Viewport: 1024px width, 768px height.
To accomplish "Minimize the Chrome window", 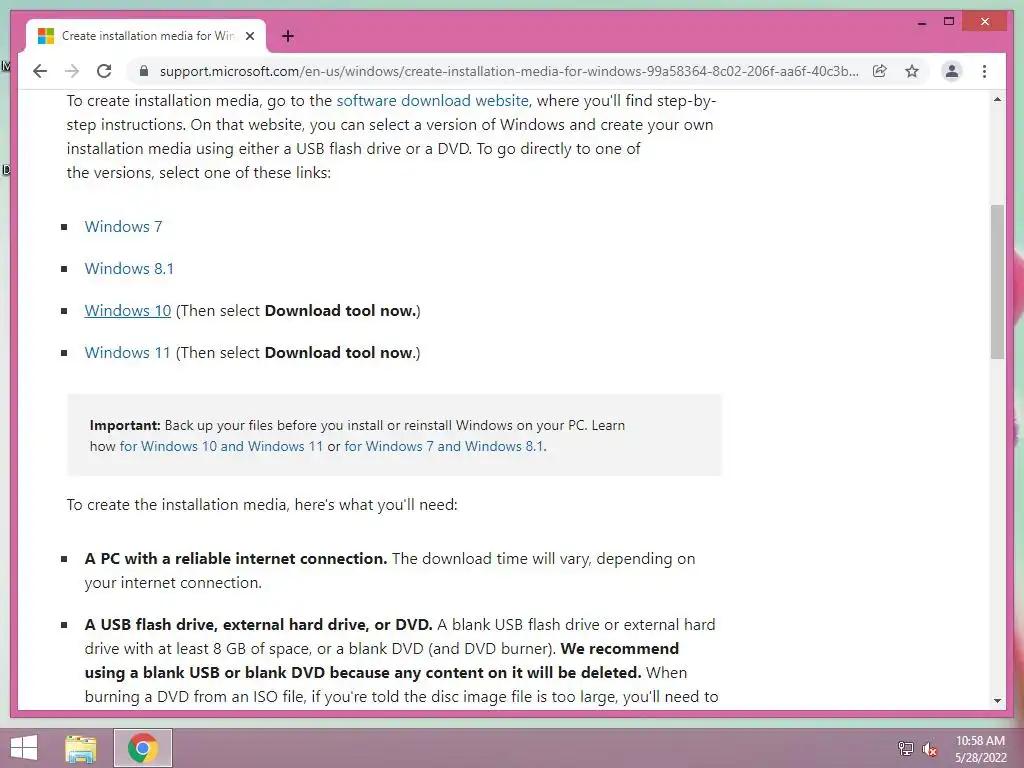I will (x=921, y=22).
